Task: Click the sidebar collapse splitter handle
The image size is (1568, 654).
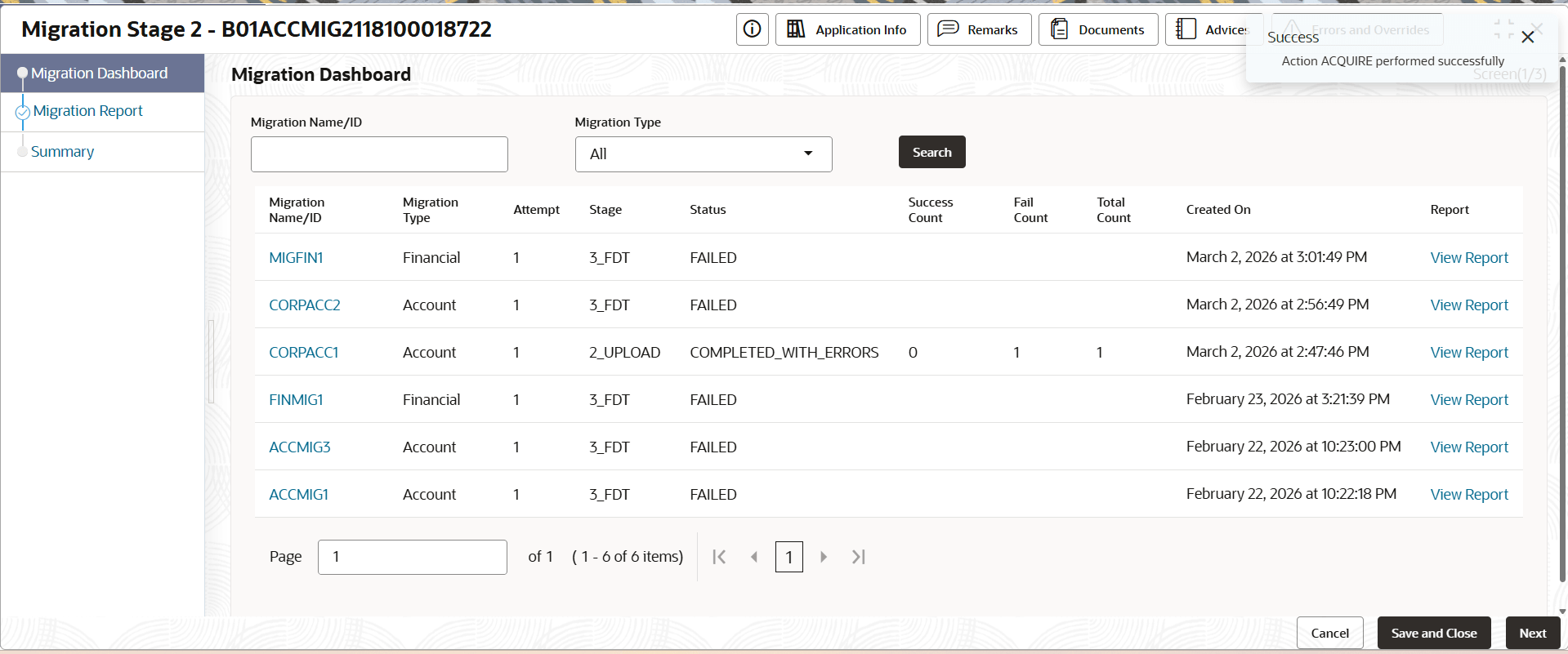Action: [x=211, y=361]
